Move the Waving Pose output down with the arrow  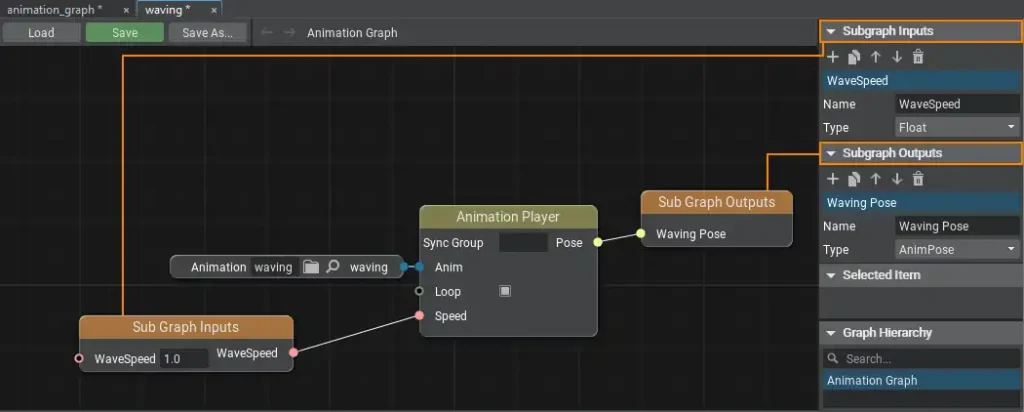(897, 179)
